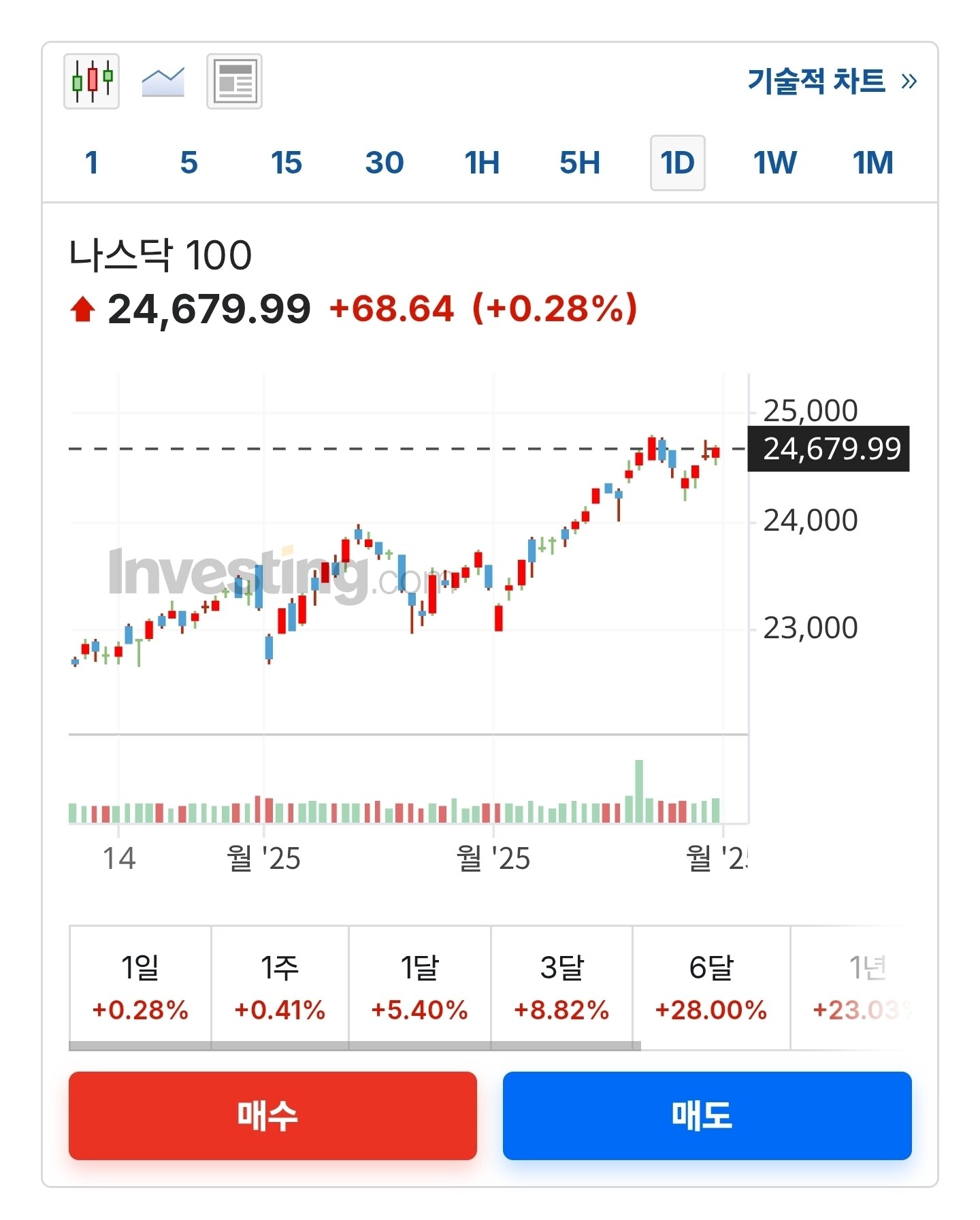Switch chart to 15 minute interval
The height and width of the screenshot is (1220, 980).
click(x=286, y=163)
